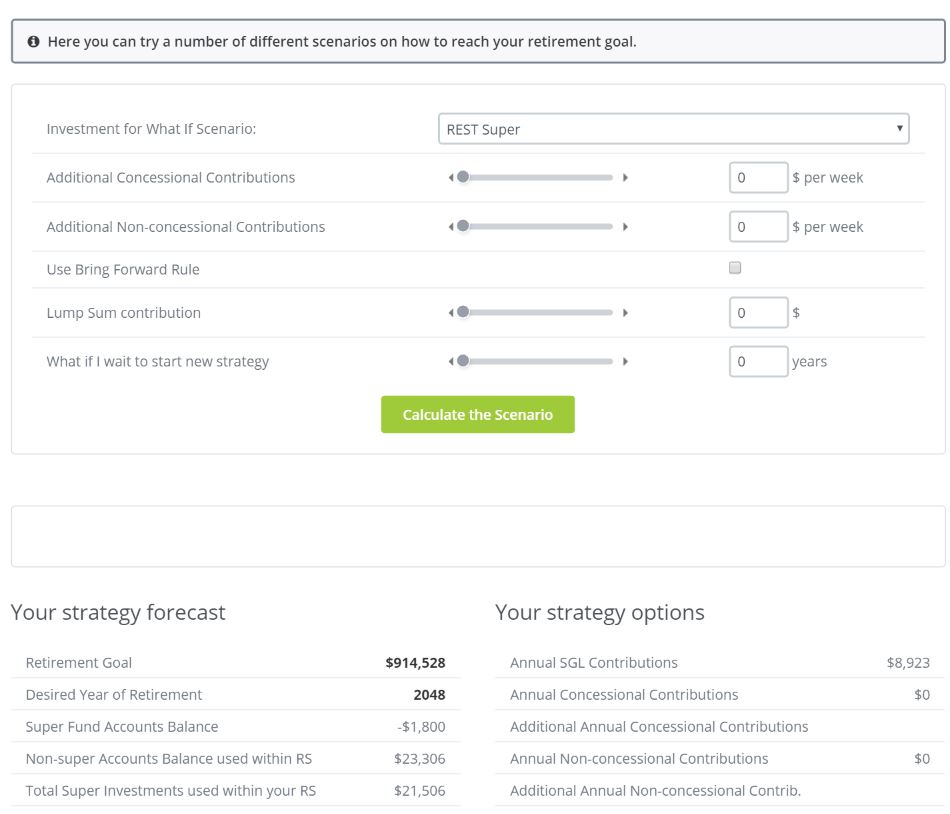
Task: Open the REST Super investment dropdown
Action: pos(673,129)
